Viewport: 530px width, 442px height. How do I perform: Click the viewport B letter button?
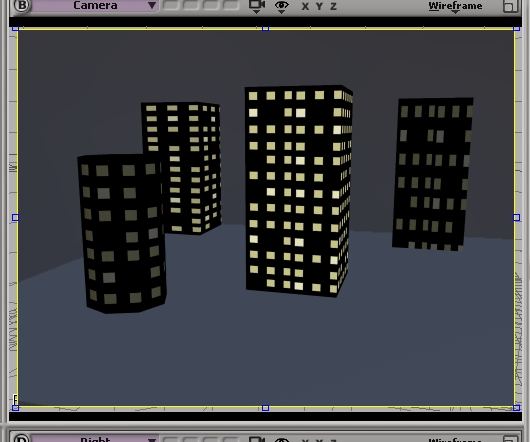click(21, 5)
